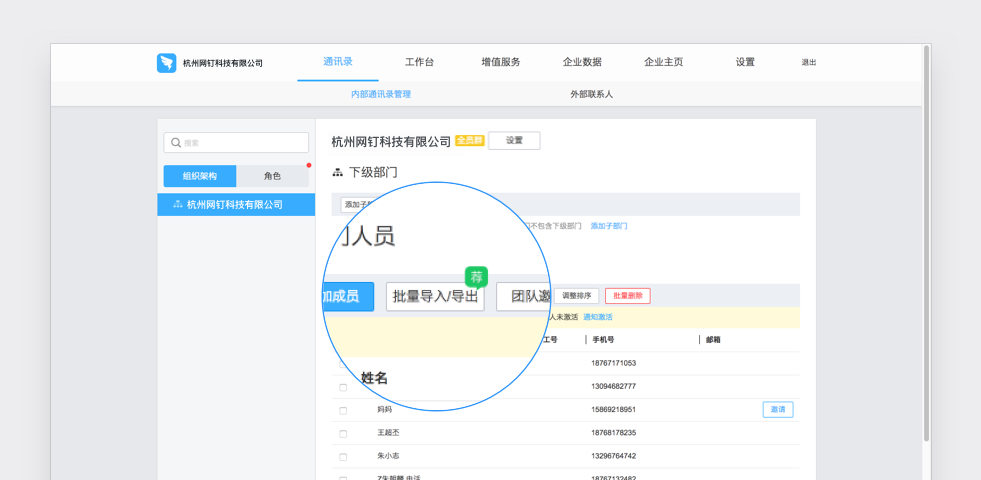Click the DingTalk logo icon

[166, 63]
